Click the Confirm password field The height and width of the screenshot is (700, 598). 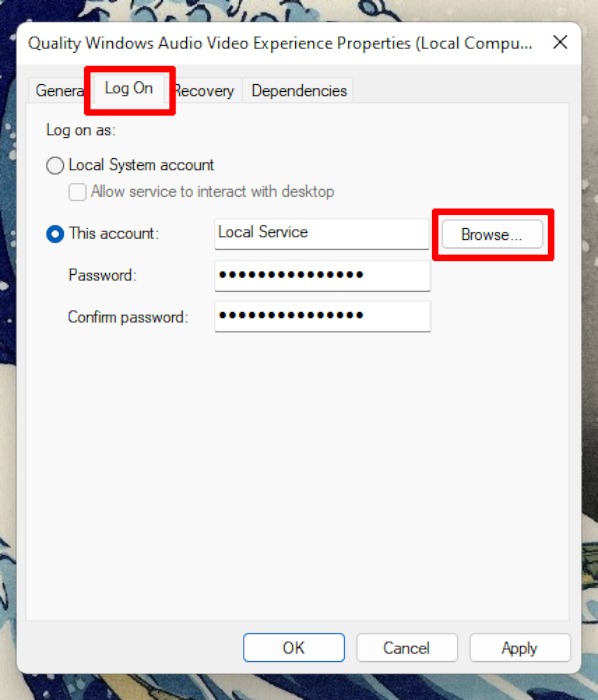click(322, 317)
